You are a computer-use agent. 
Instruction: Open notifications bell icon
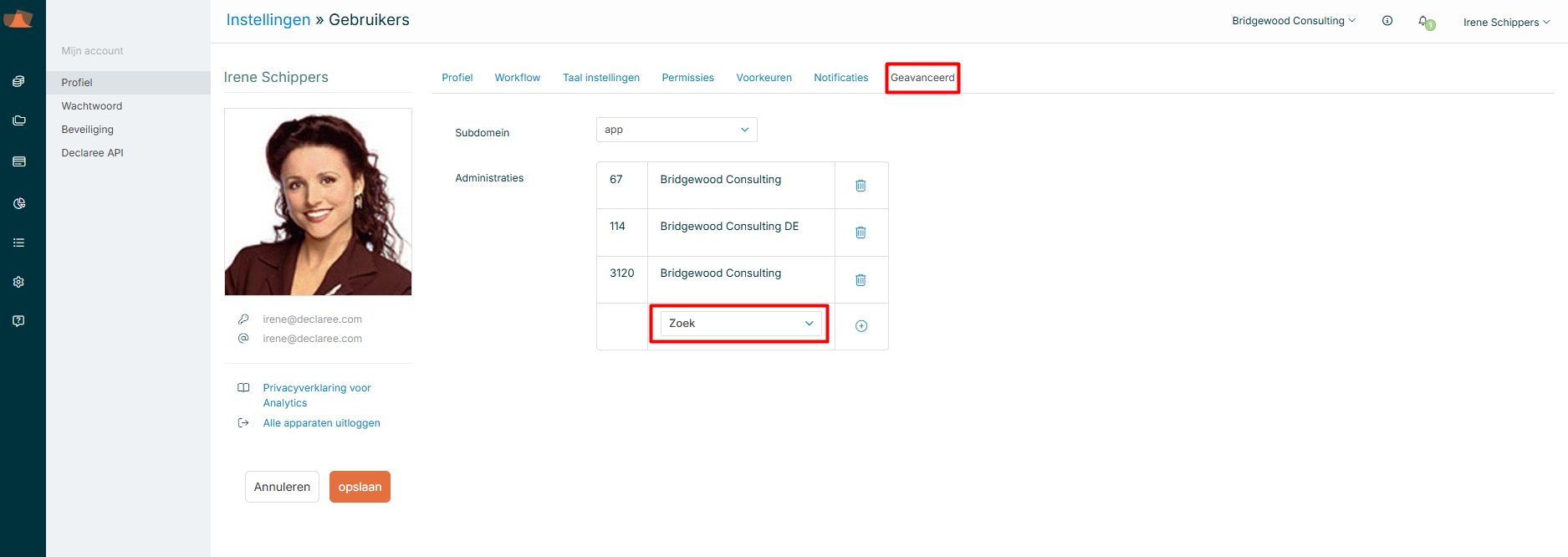click(x=1424, y=22)
